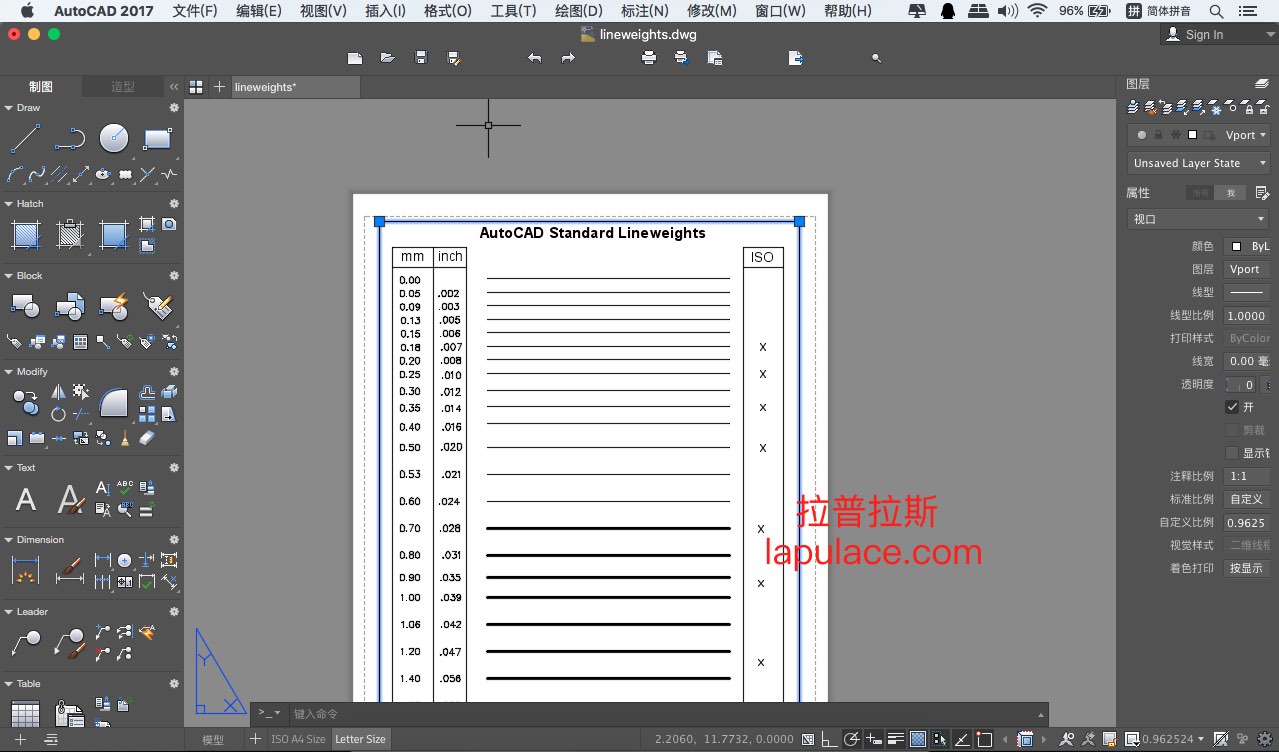
Task: Collapse the Hatch panel section
Action: tap(9, 204)
